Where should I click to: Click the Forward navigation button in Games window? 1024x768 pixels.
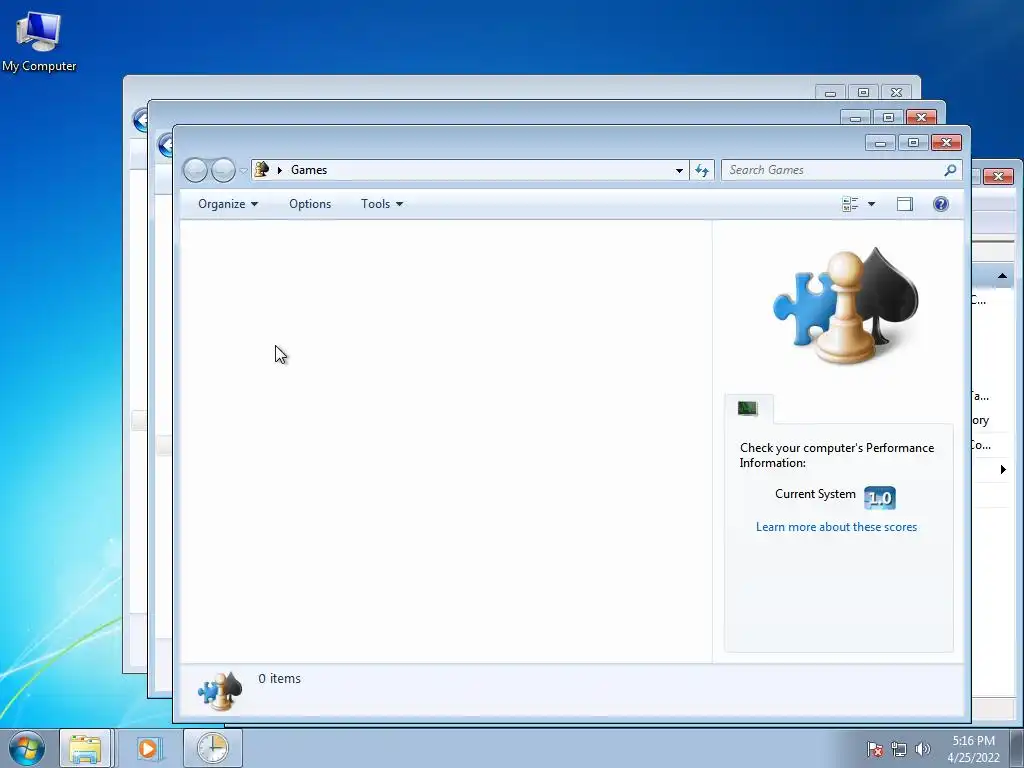(x=223, y=170)
